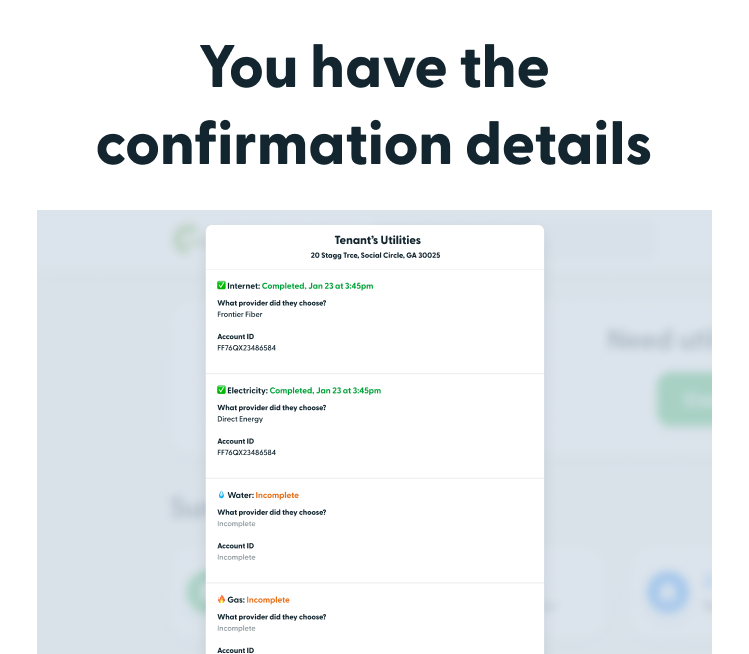Select the Internet account ID FF76QX23486584

click(246, 348)
